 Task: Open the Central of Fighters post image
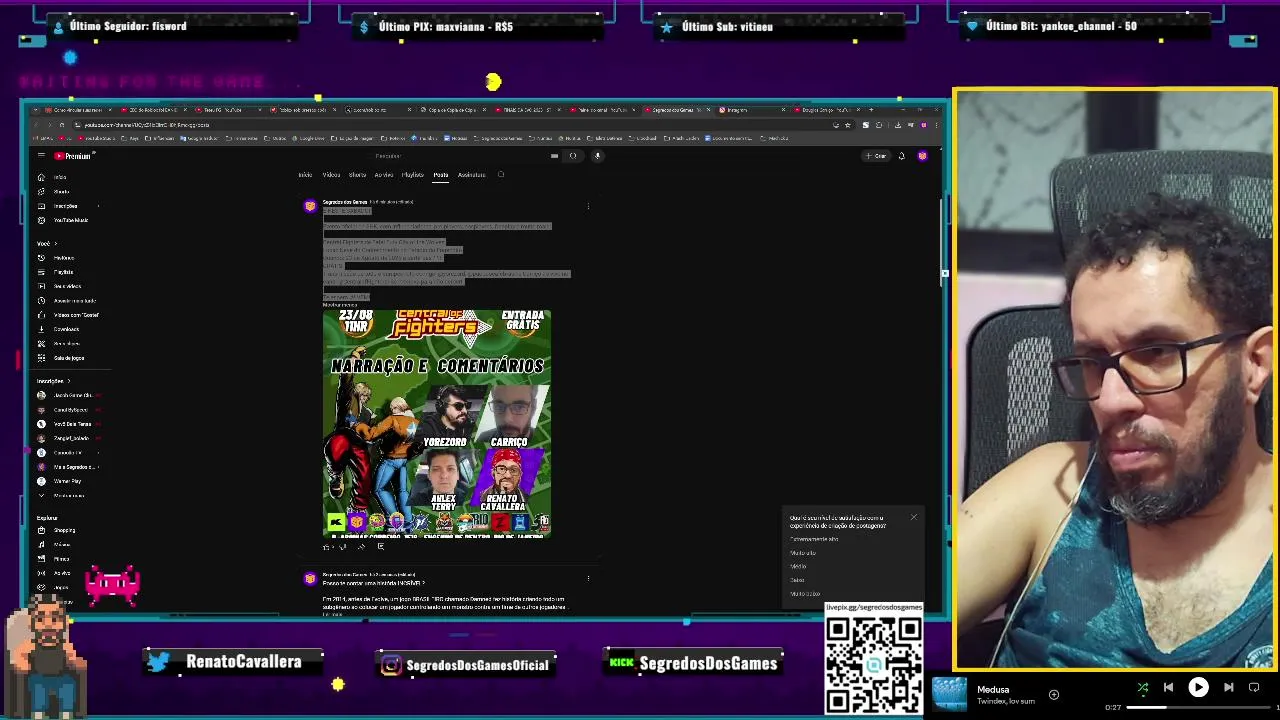[x=437, y=424]
